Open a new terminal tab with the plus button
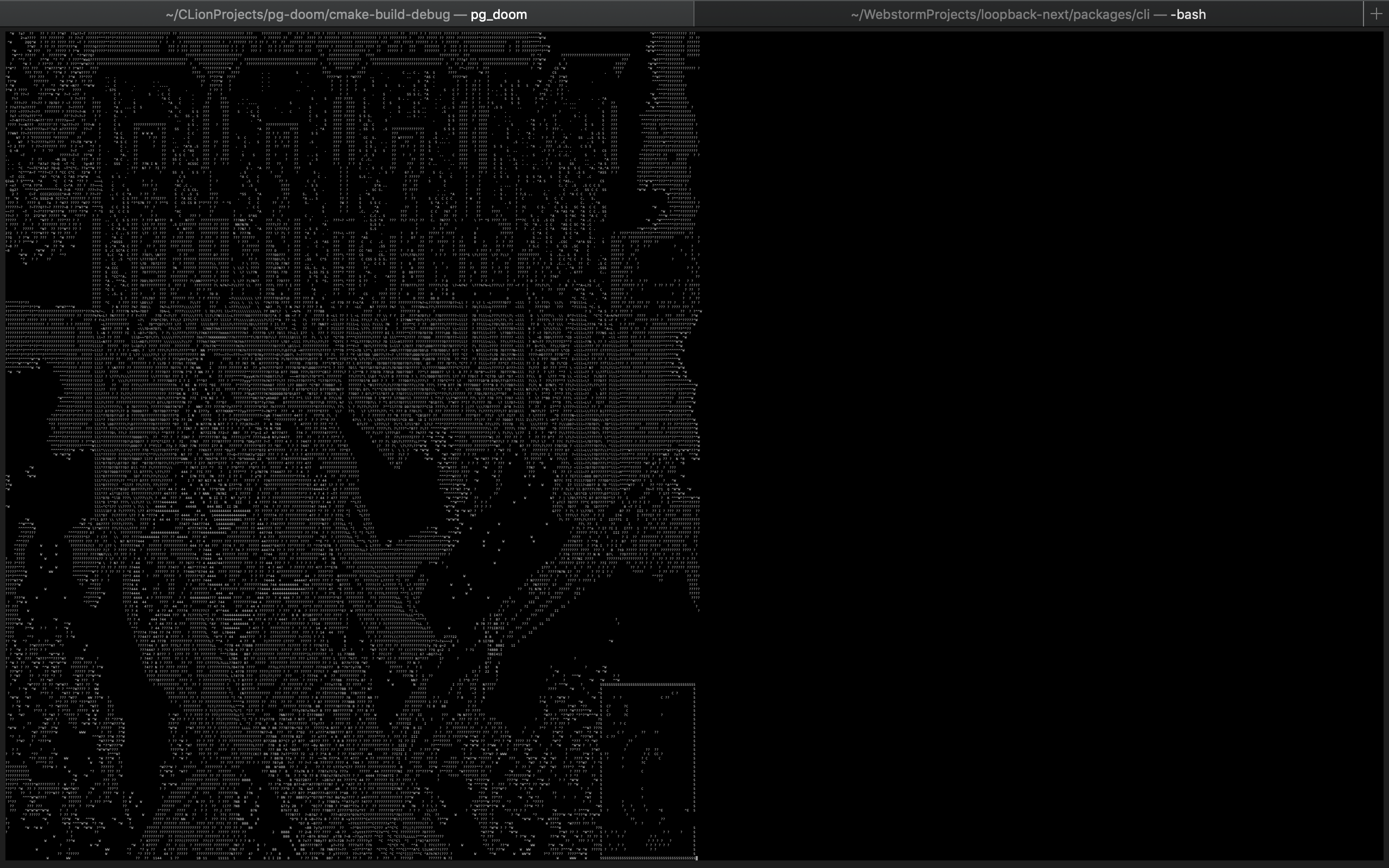This screenshot has height=868, width=1389. click(1376, 14)
